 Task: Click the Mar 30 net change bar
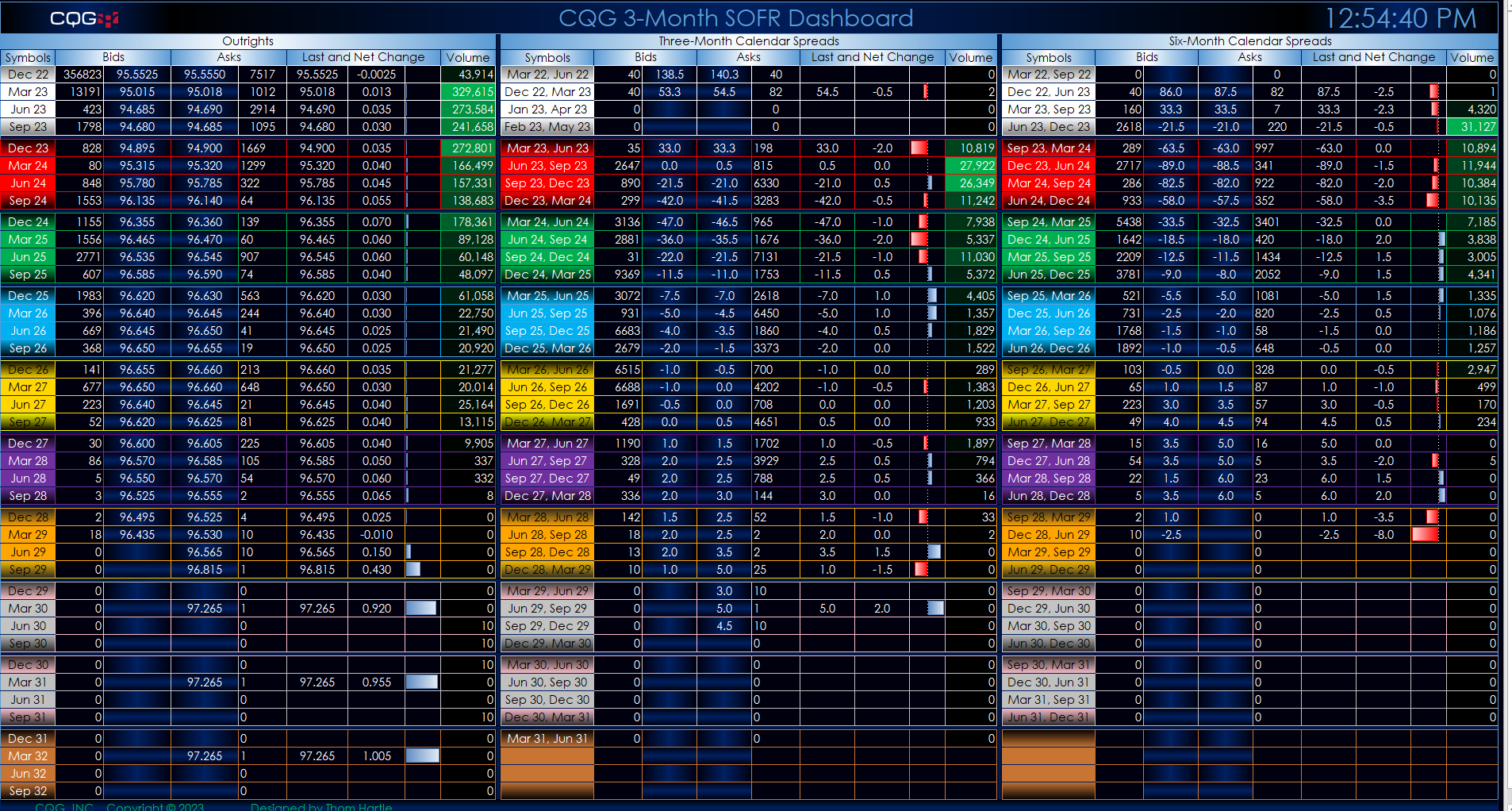(x=421, y=609)
